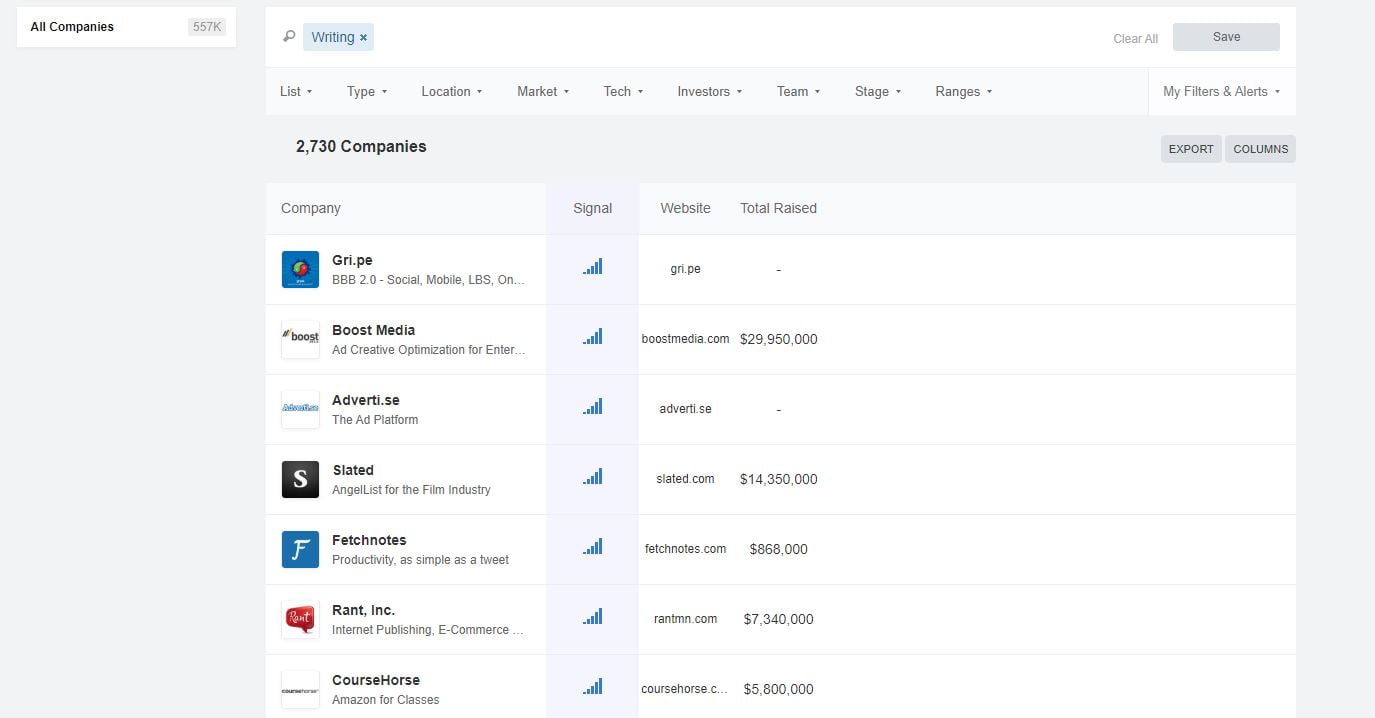Visit boostmedia.com website link
Viewport: 1375px width, 718px height.
[x=685, y=339]
